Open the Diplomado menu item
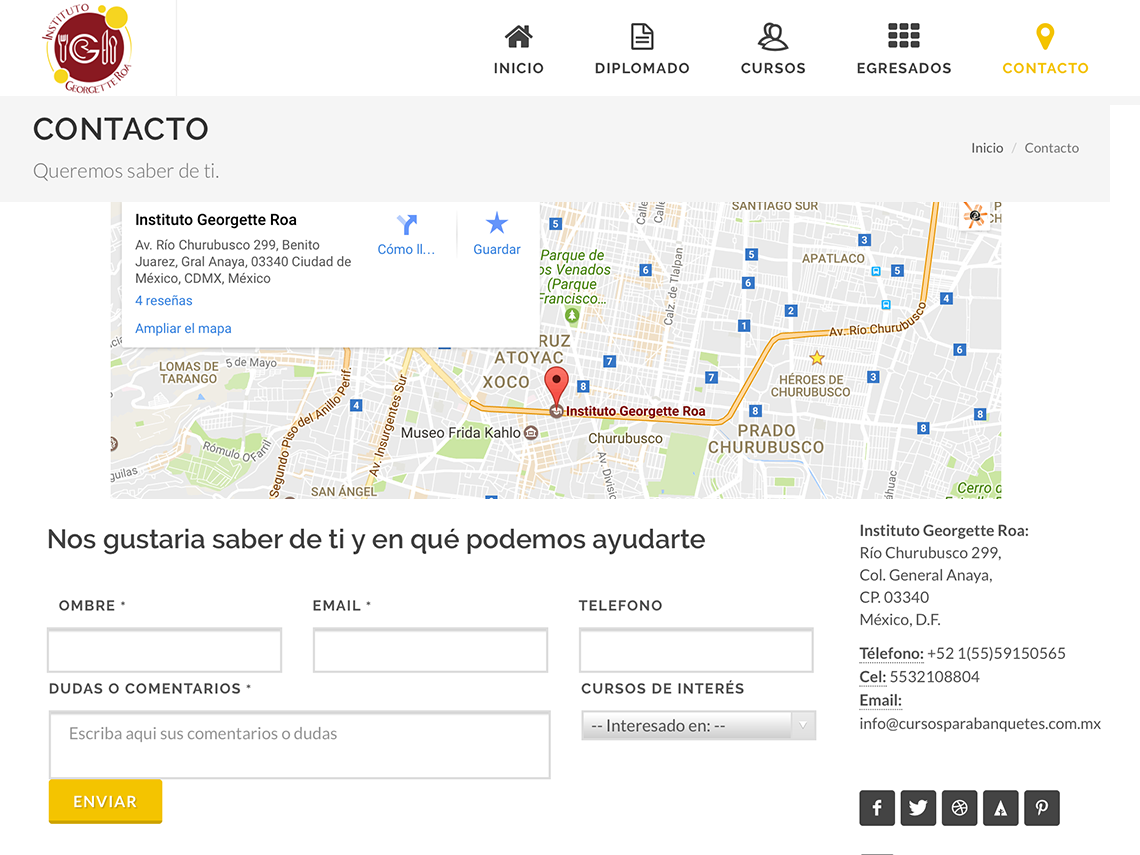 tap(642, 50)
